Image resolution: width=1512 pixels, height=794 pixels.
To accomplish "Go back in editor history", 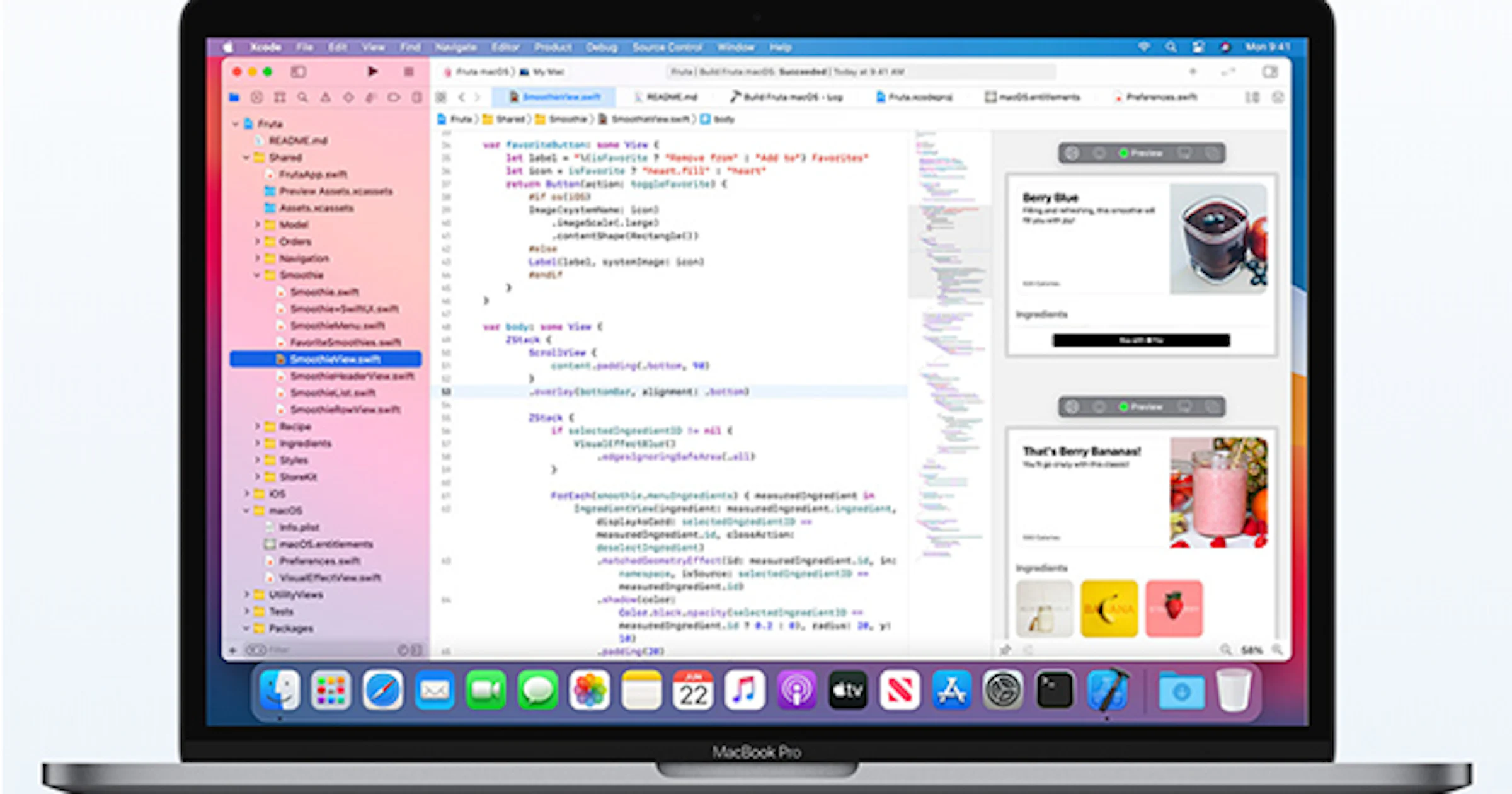I will (462, 98).
